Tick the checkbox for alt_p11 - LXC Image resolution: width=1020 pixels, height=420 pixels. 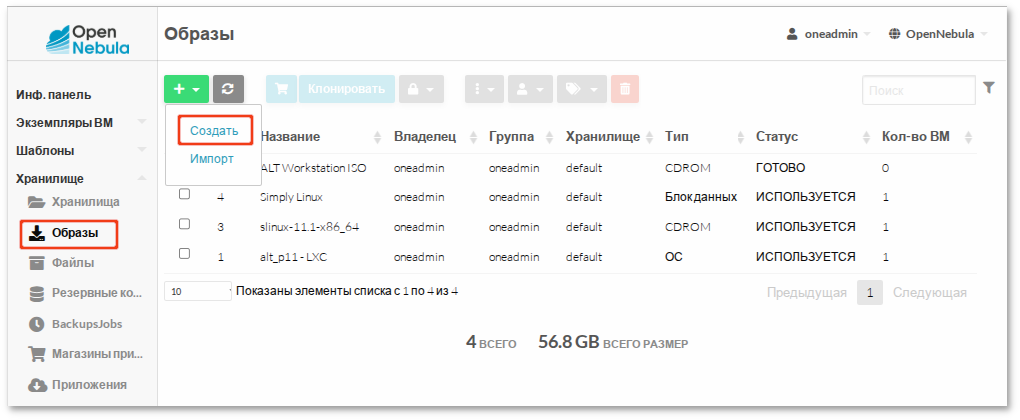point(184,254)
